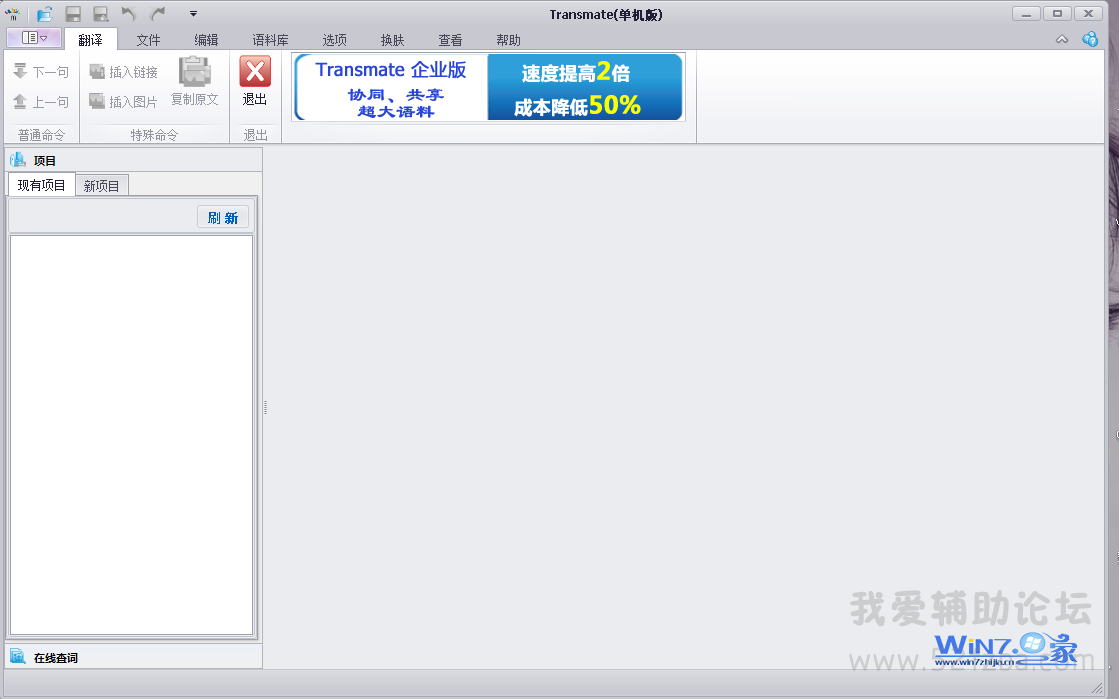Open the 换肤 ribbon tab
This screenshot has height=699, width=1119.
(x=393, y=40)
